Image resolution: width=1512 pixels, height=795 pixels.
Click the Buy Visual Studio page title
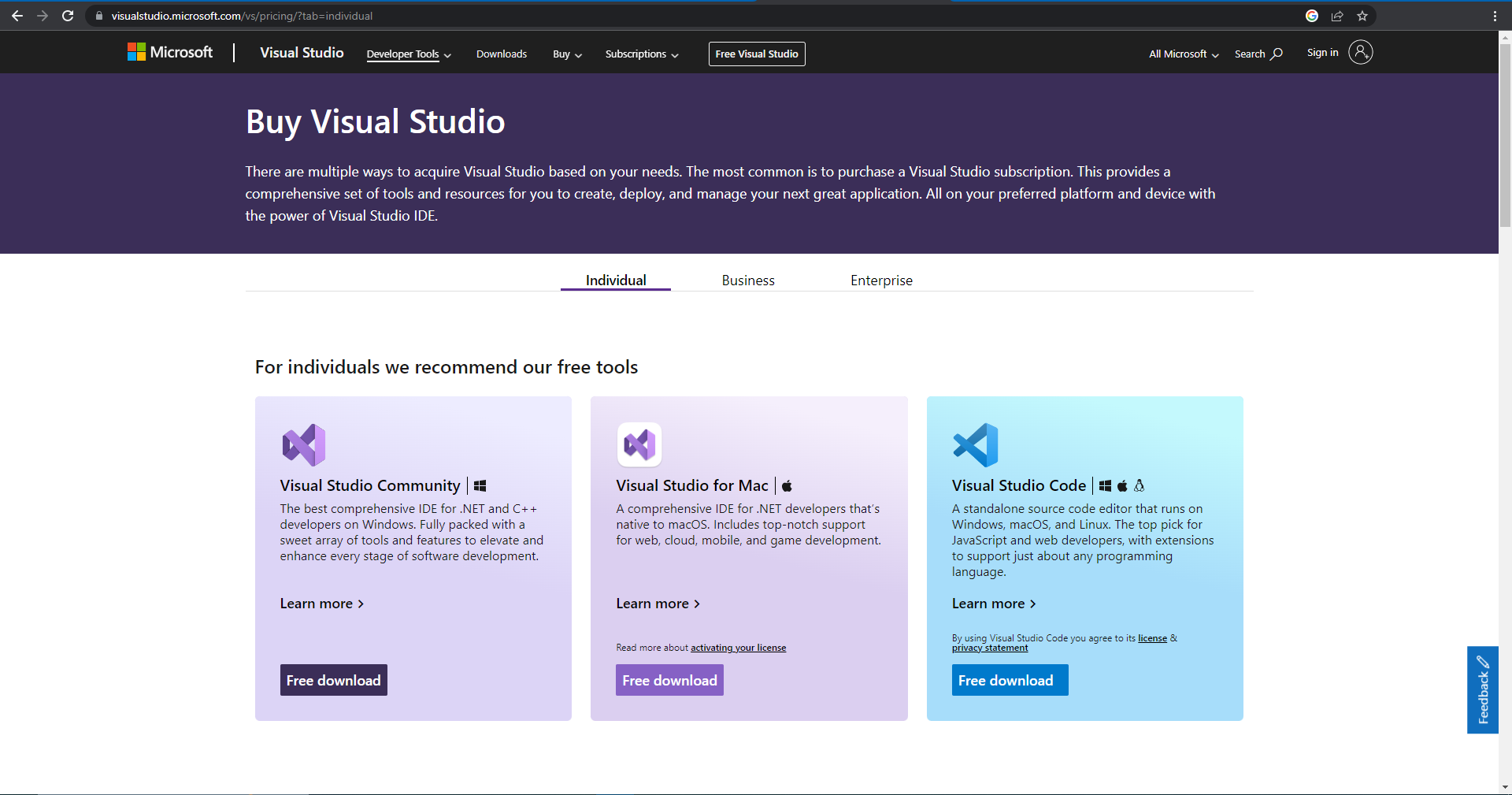[376, 122]
